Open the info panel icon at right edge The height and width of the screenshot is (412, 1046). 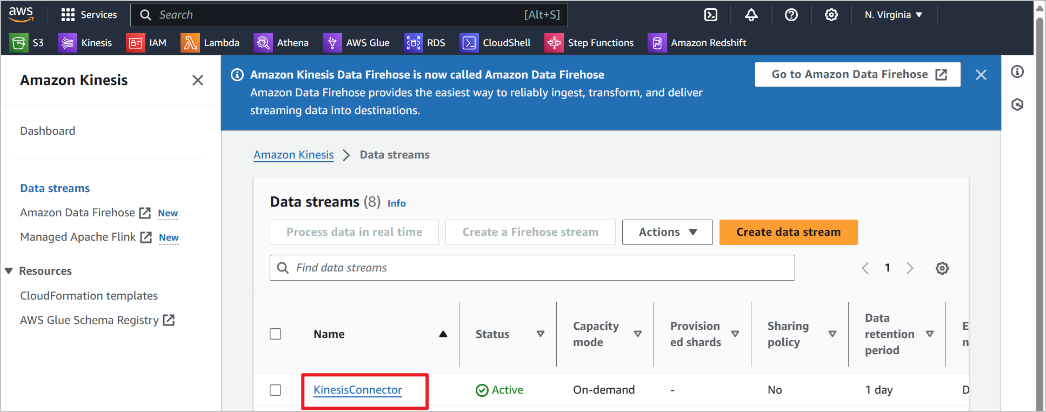pyautogui.click(x=1017, y=72)
